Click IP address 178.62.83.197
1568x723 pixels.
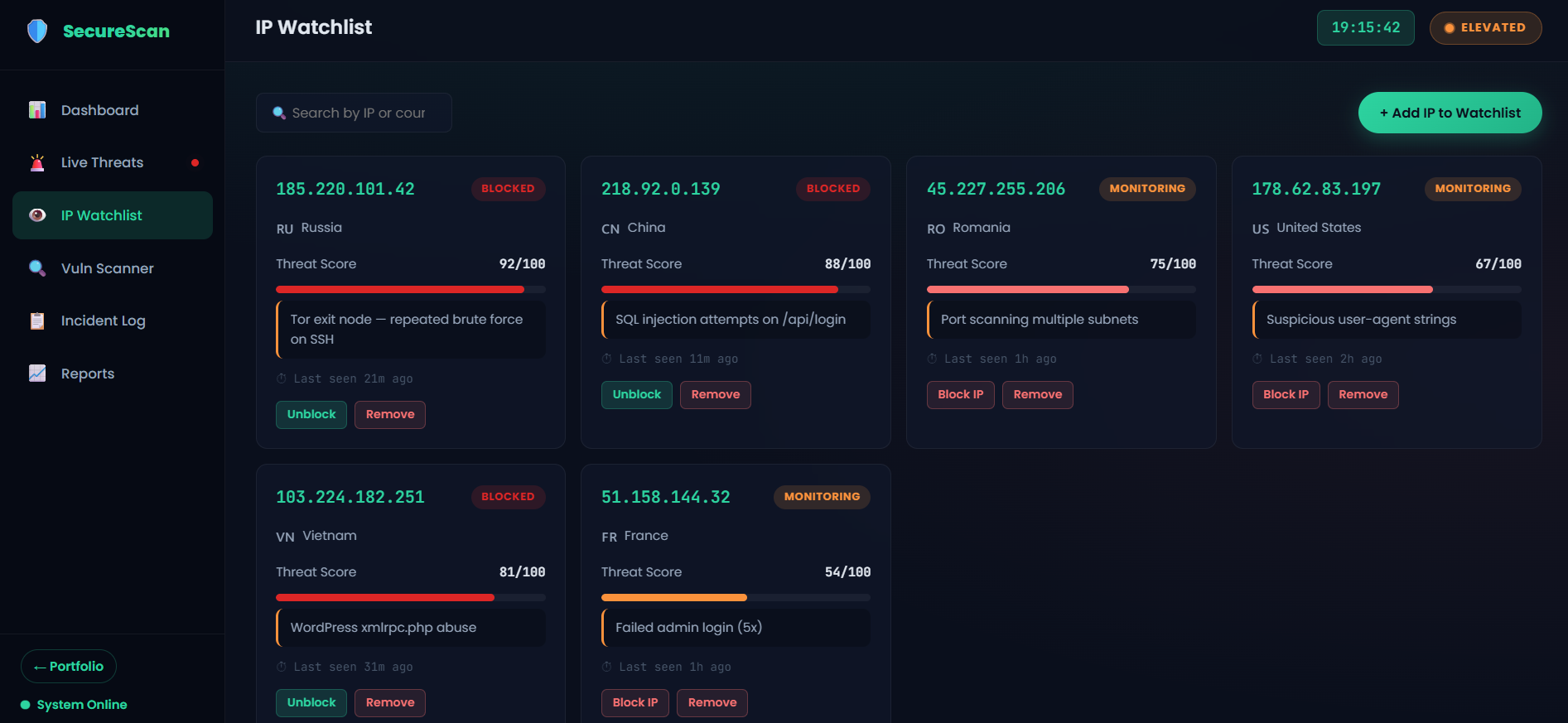pos(1316,189)
